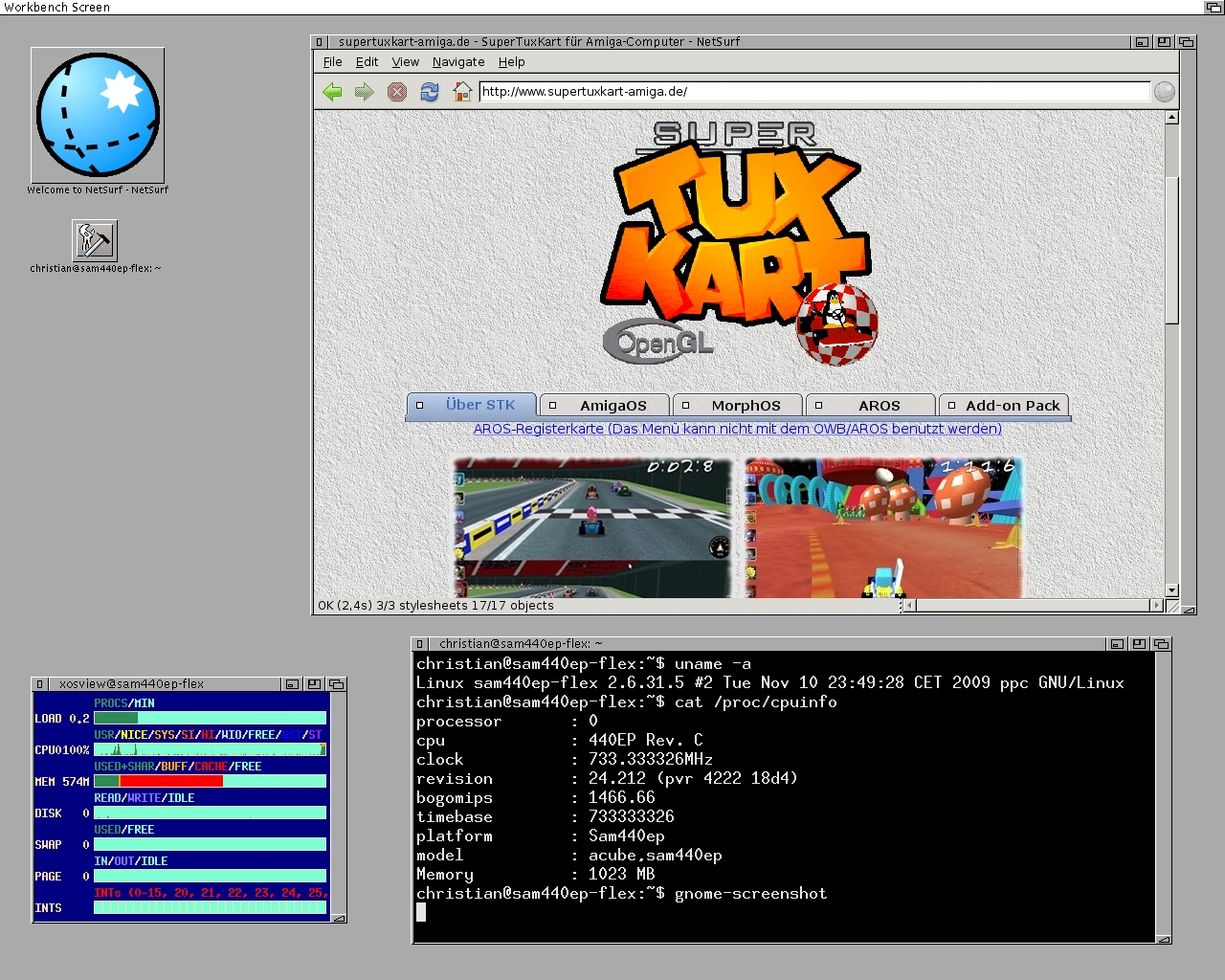Click the xosview 'PROCS/MIN' label

(124, 703)
